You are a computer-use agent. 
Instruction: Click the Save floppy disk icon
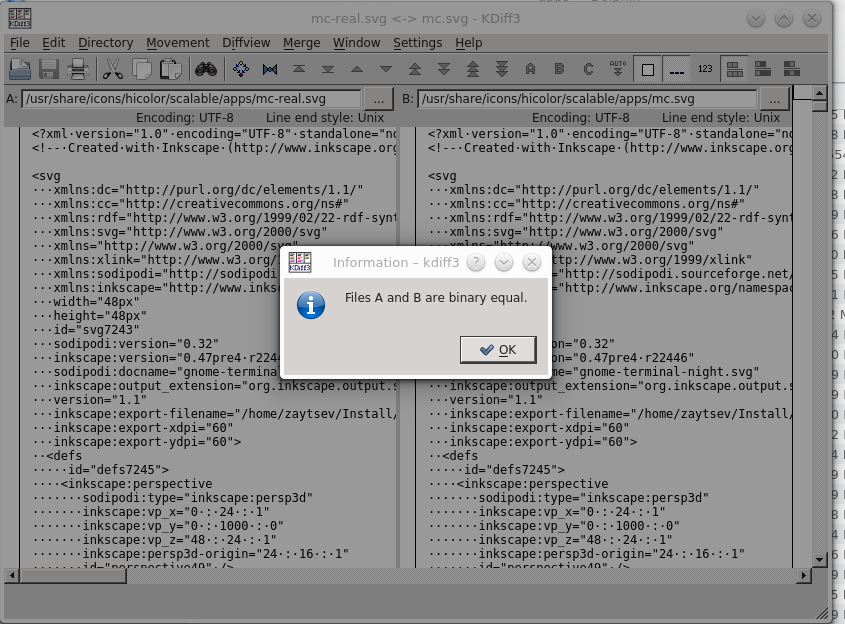tap(49, 69)
